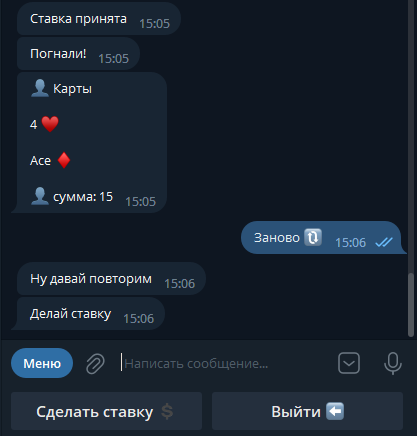
Task: Select the Ставка принята message
Action: pyautogui.click(x=99, y=19)
